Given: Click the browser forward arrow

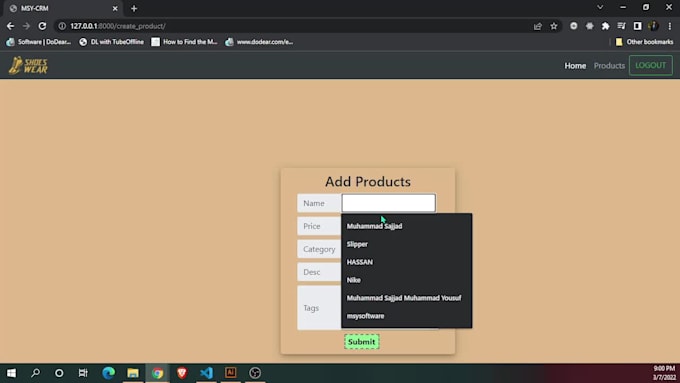Looking at the screenshot, I should [26, 26].
